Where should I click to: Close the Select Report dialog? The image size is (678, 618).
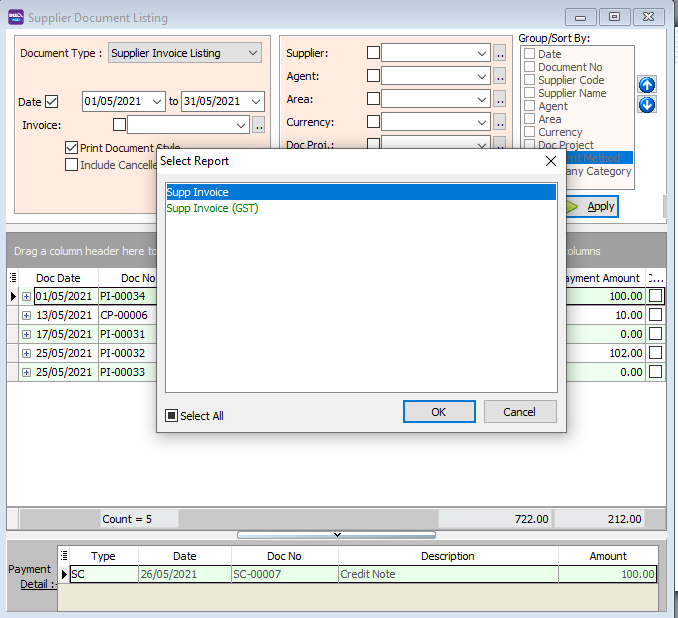(x=550, y=161)
